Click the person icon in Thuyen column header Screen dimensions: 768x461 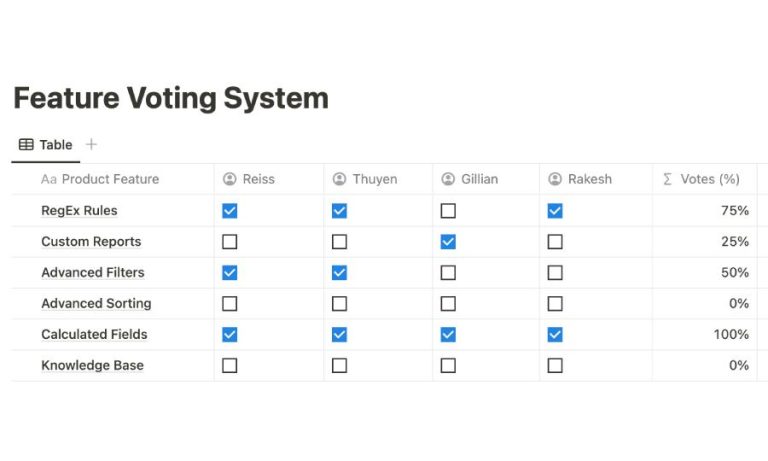339,179
